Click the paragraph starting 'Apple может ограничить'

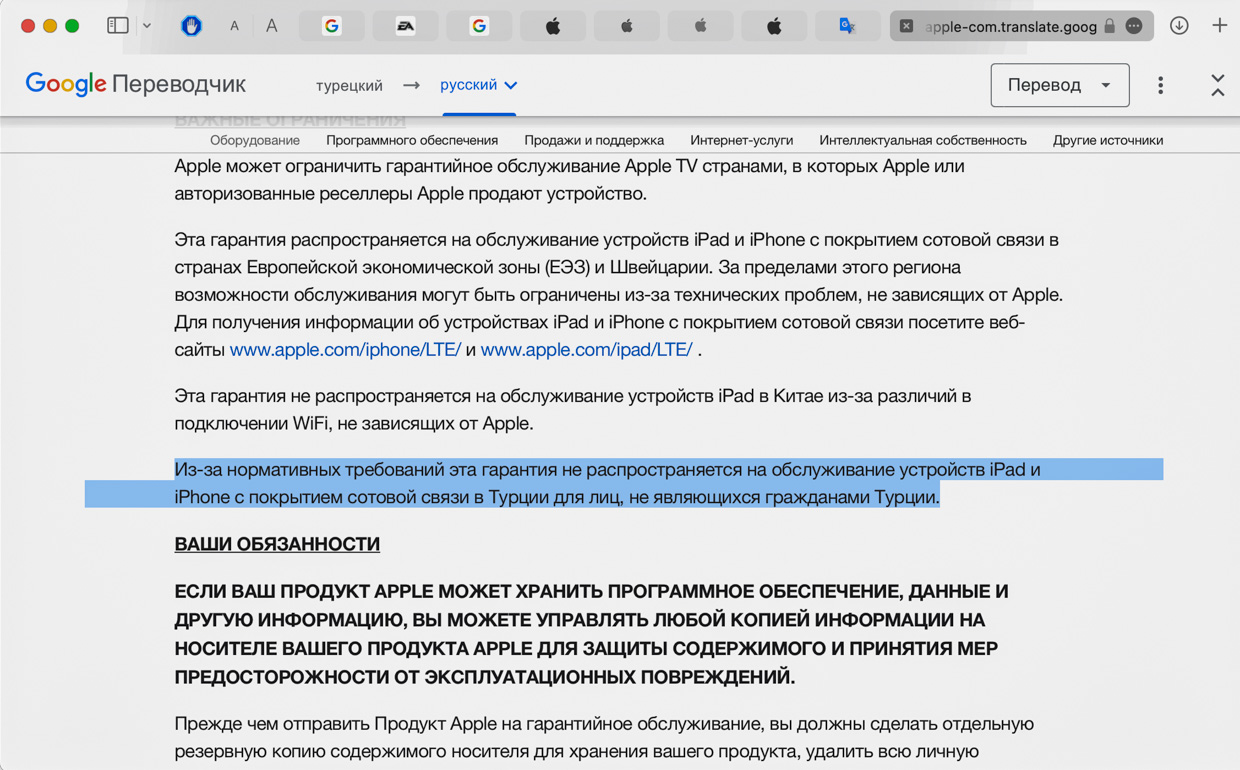point(569,180)
